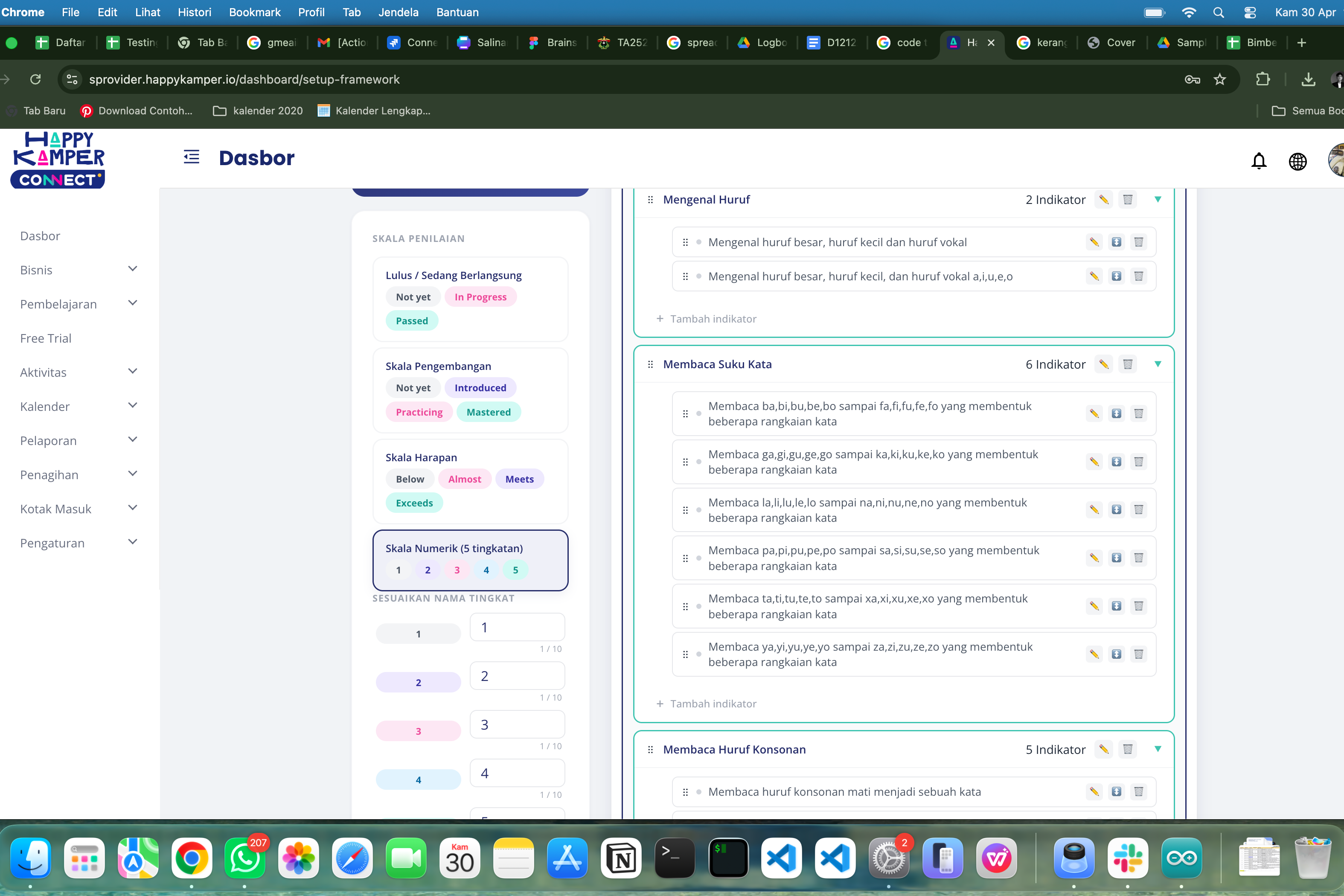Image resolution: width=1344 pixels, height=896 pixels.
Task: Expand the Pembelajaran sidebar menu
Action: click(133, 303)
